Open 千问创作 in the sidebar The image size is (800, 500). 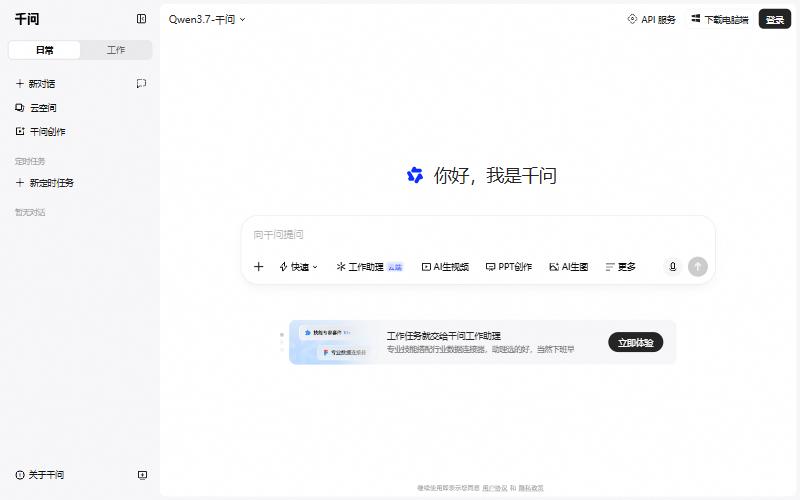click(x=40, y=132)
